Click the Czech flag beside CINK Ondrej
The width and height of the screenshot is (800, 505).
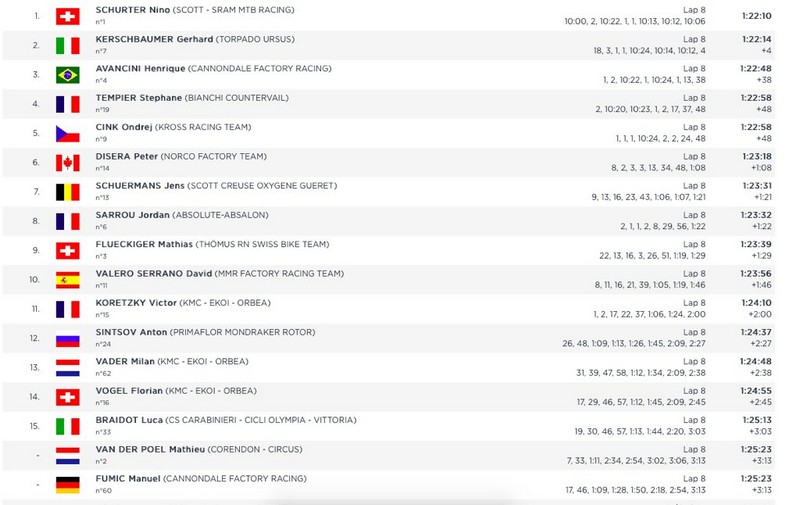coord(67,134)
